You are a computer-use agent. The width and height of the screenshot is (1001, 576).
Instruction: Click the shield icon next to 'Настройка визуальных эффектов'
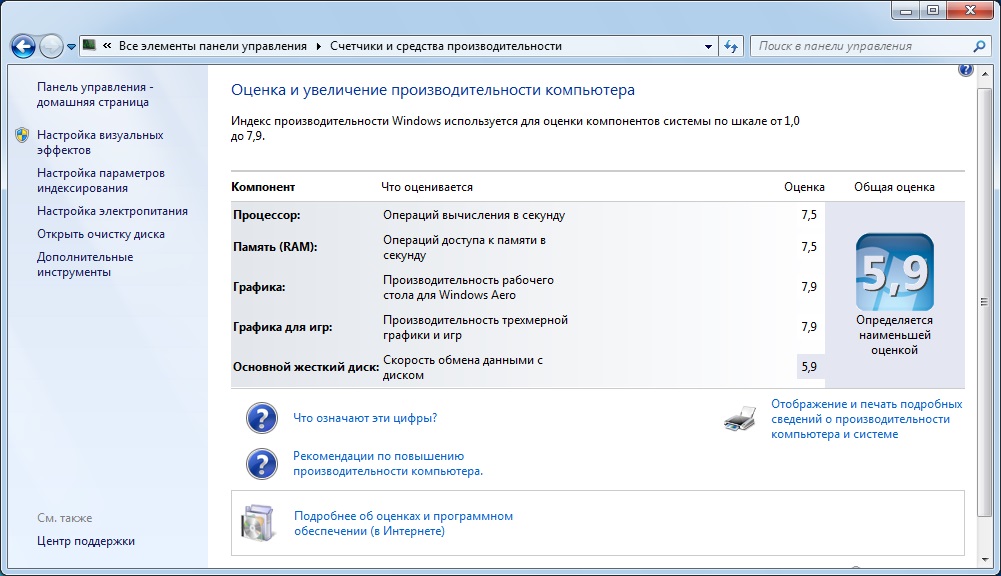click(x=22, y=135)
